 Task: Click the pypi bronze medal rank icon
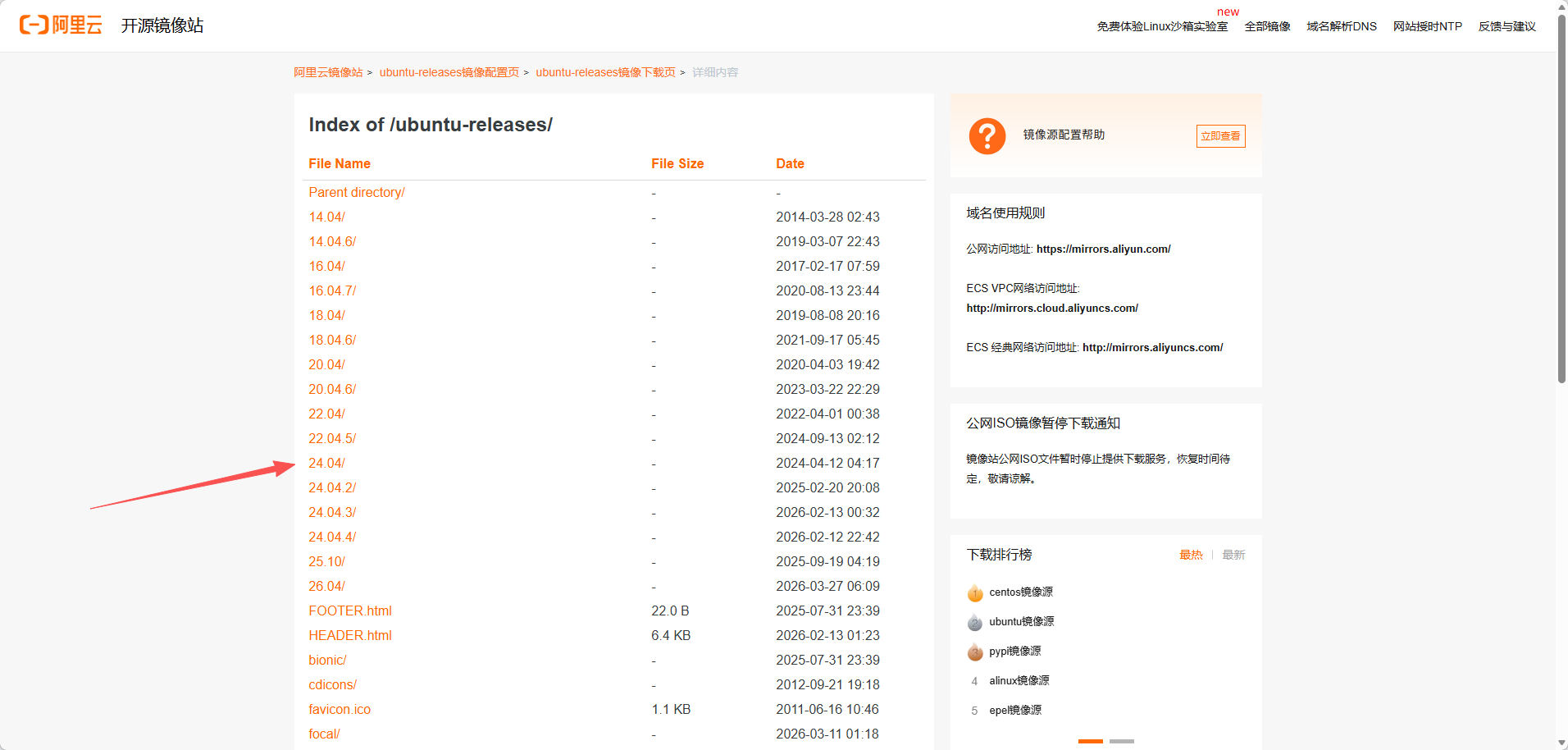pyautogui.click(x=974, y=652)
